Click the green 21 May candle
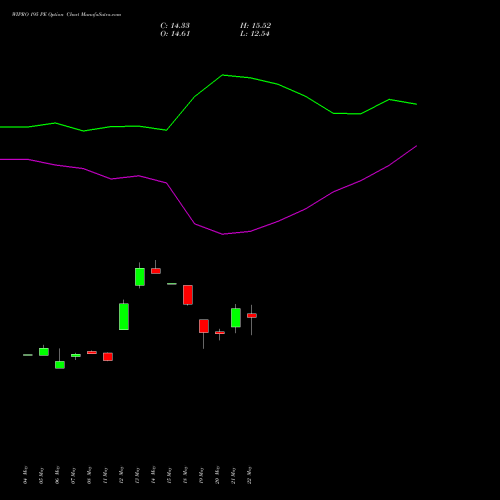This screenshot has width=500, height=500. click(x=236, y=318)
